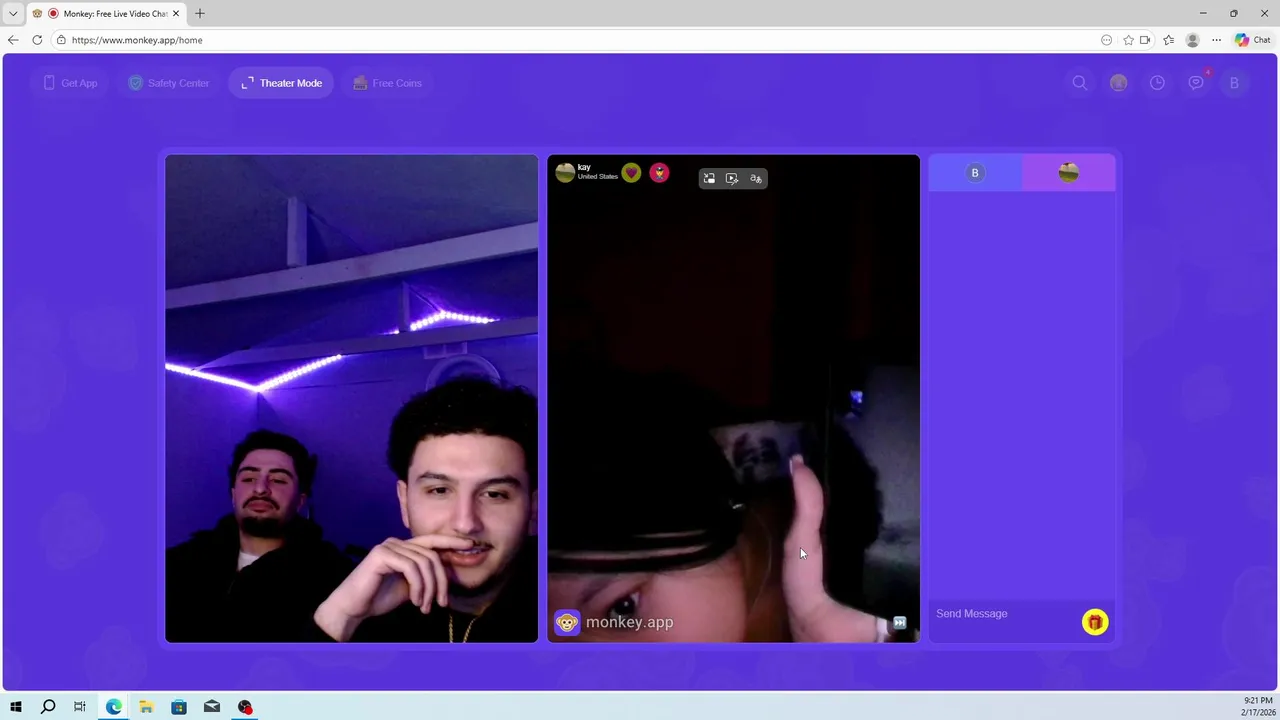Reload the page

tap(37, 40)
